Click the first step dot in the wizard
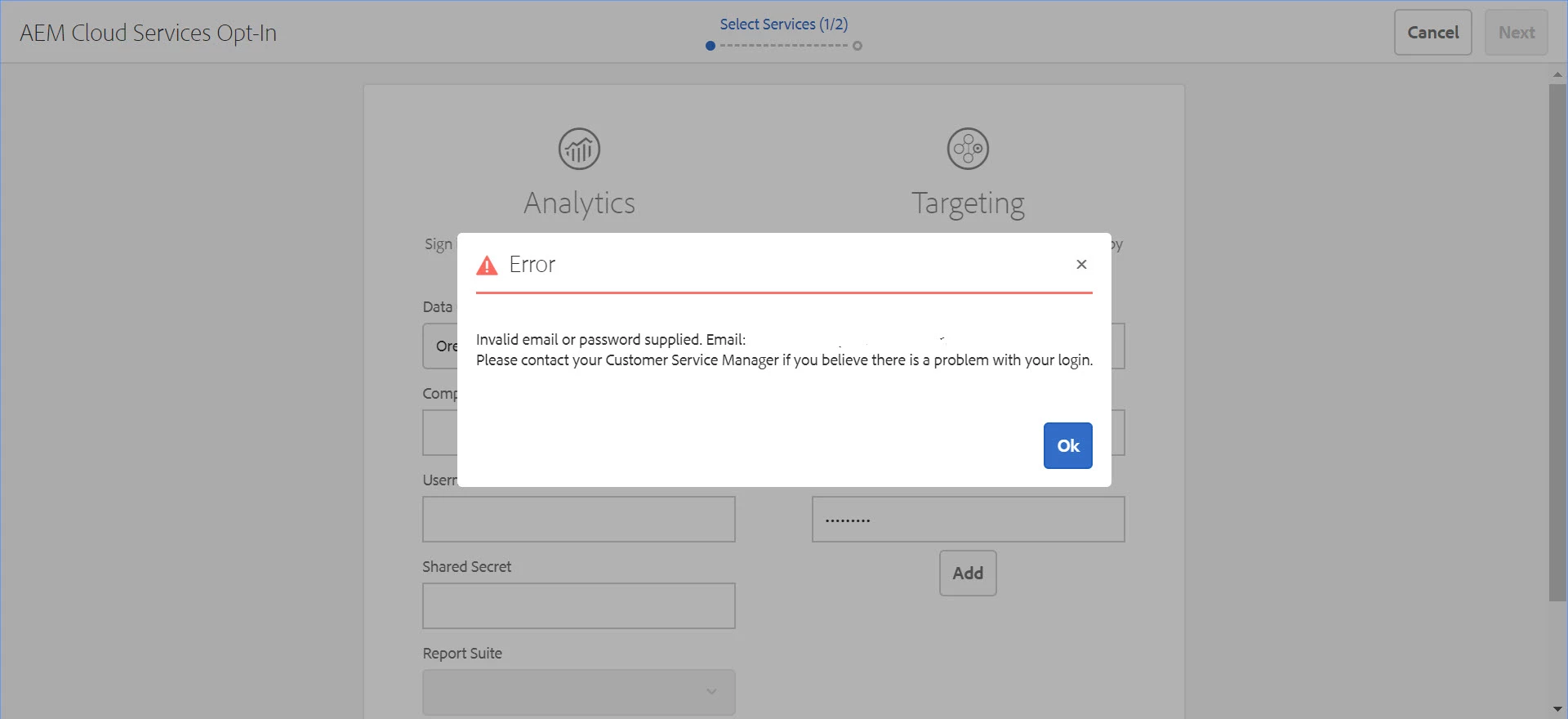1568x719 pixels. 710,46
